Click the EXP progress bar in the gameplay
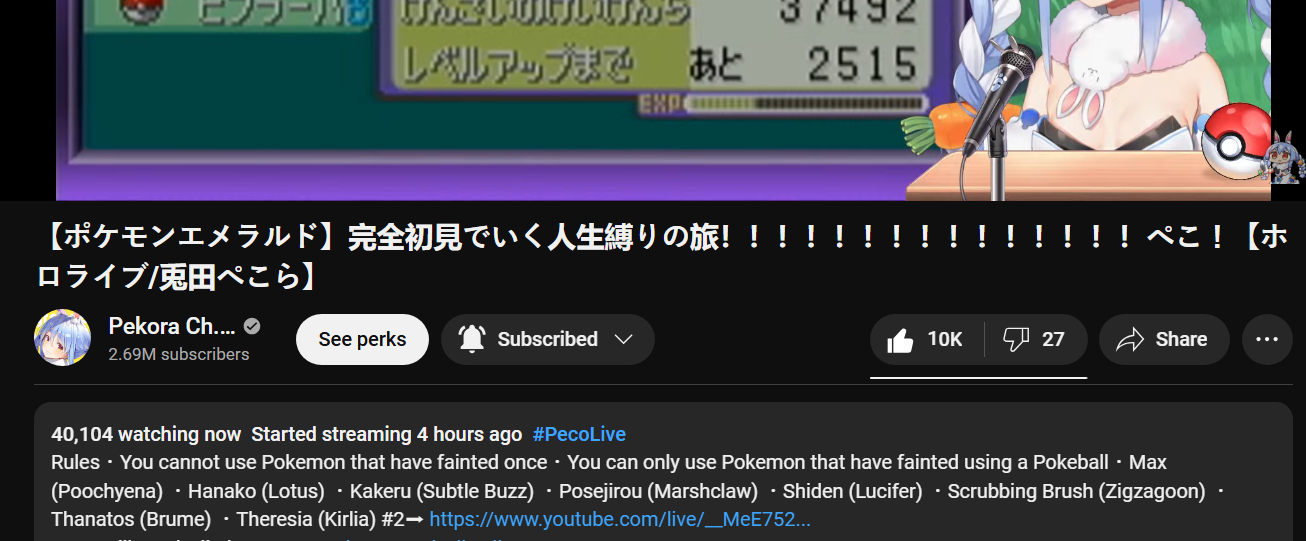This screenshot has width=1306, height=541. [x=799, y=103]
